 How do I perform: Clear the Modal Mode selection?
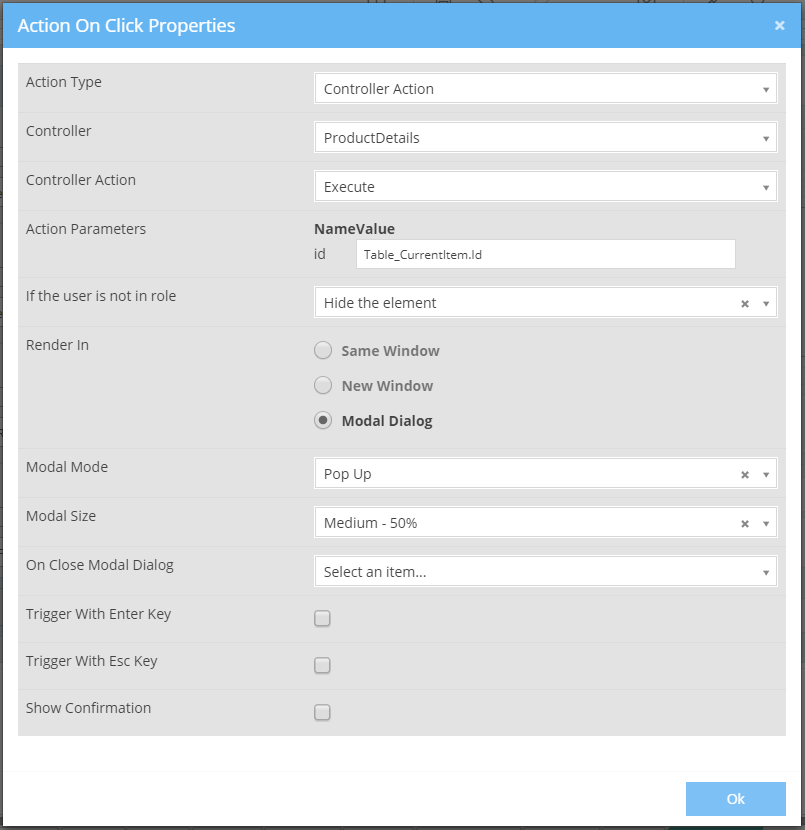(745, 473)
